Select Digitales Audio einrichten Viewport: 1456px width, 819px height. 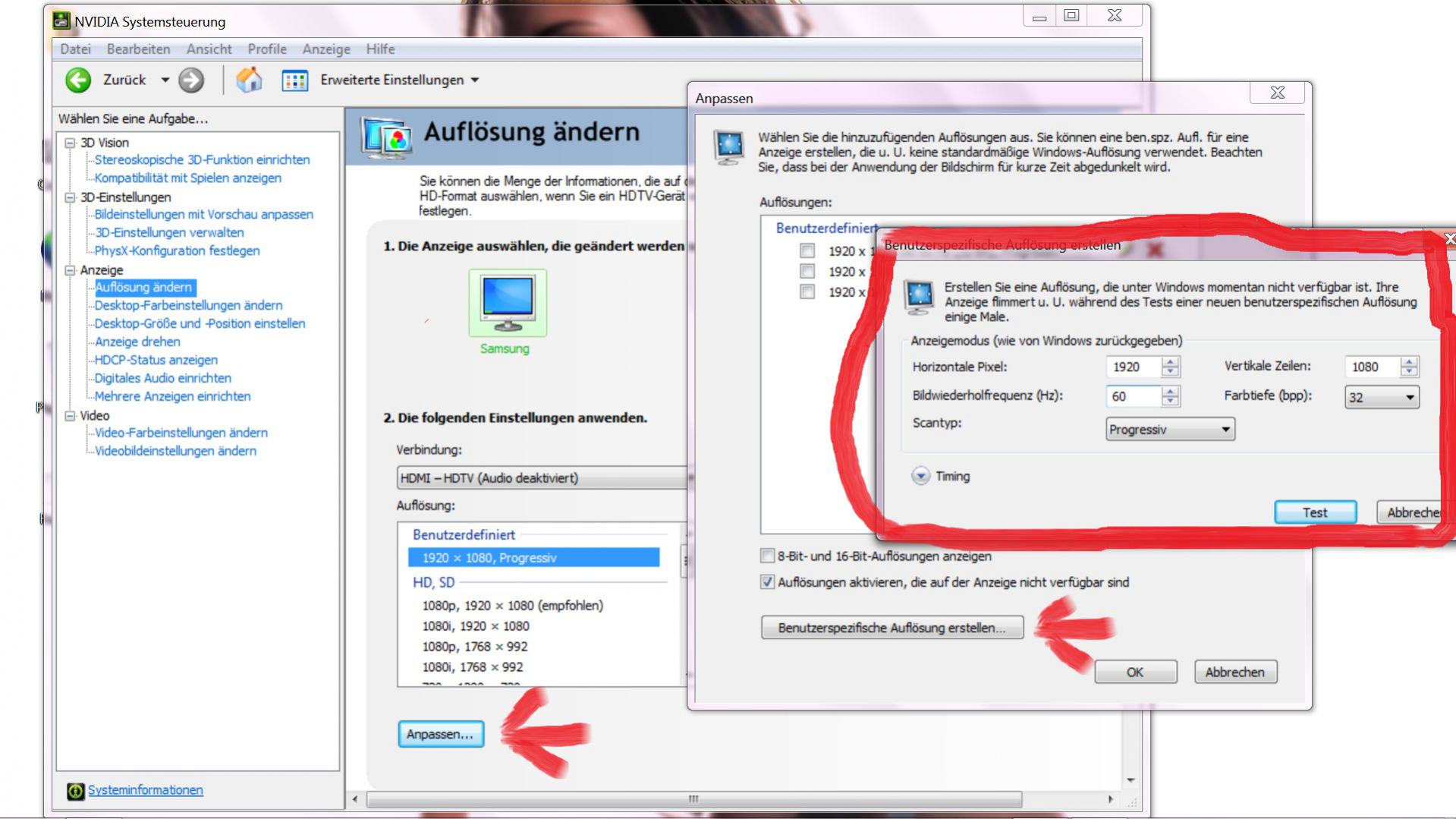coord(162,378)
